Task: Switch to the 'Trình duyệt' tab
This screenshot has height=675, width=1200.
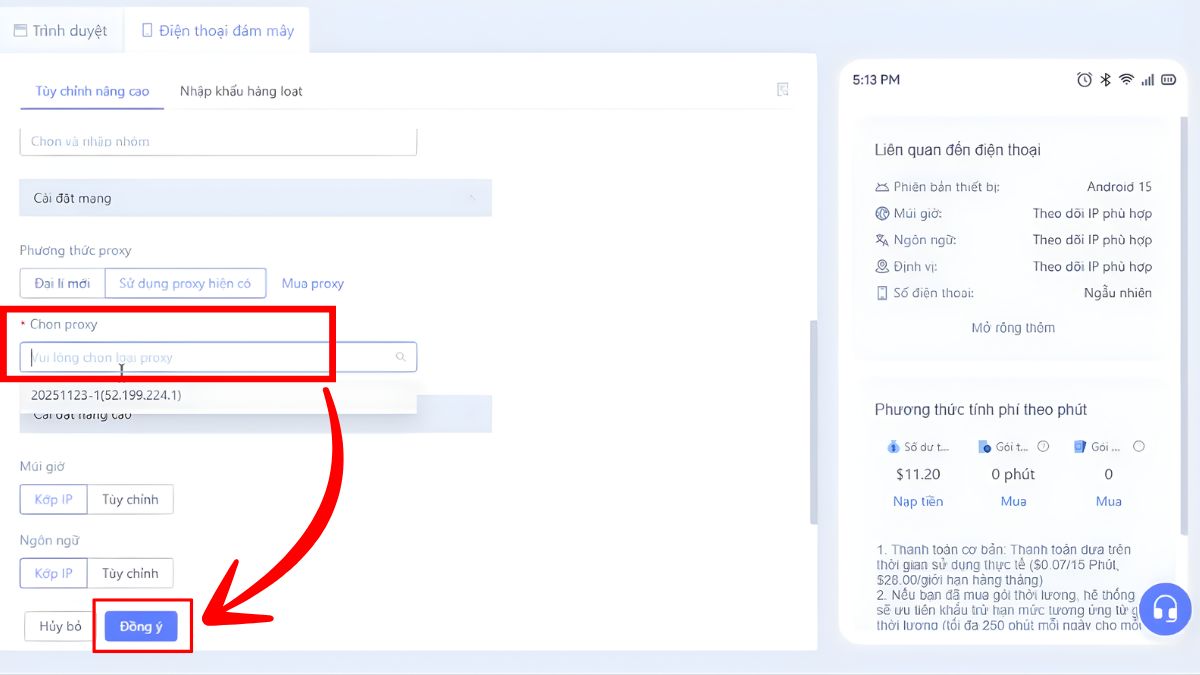Action: [x=60, y=31]
